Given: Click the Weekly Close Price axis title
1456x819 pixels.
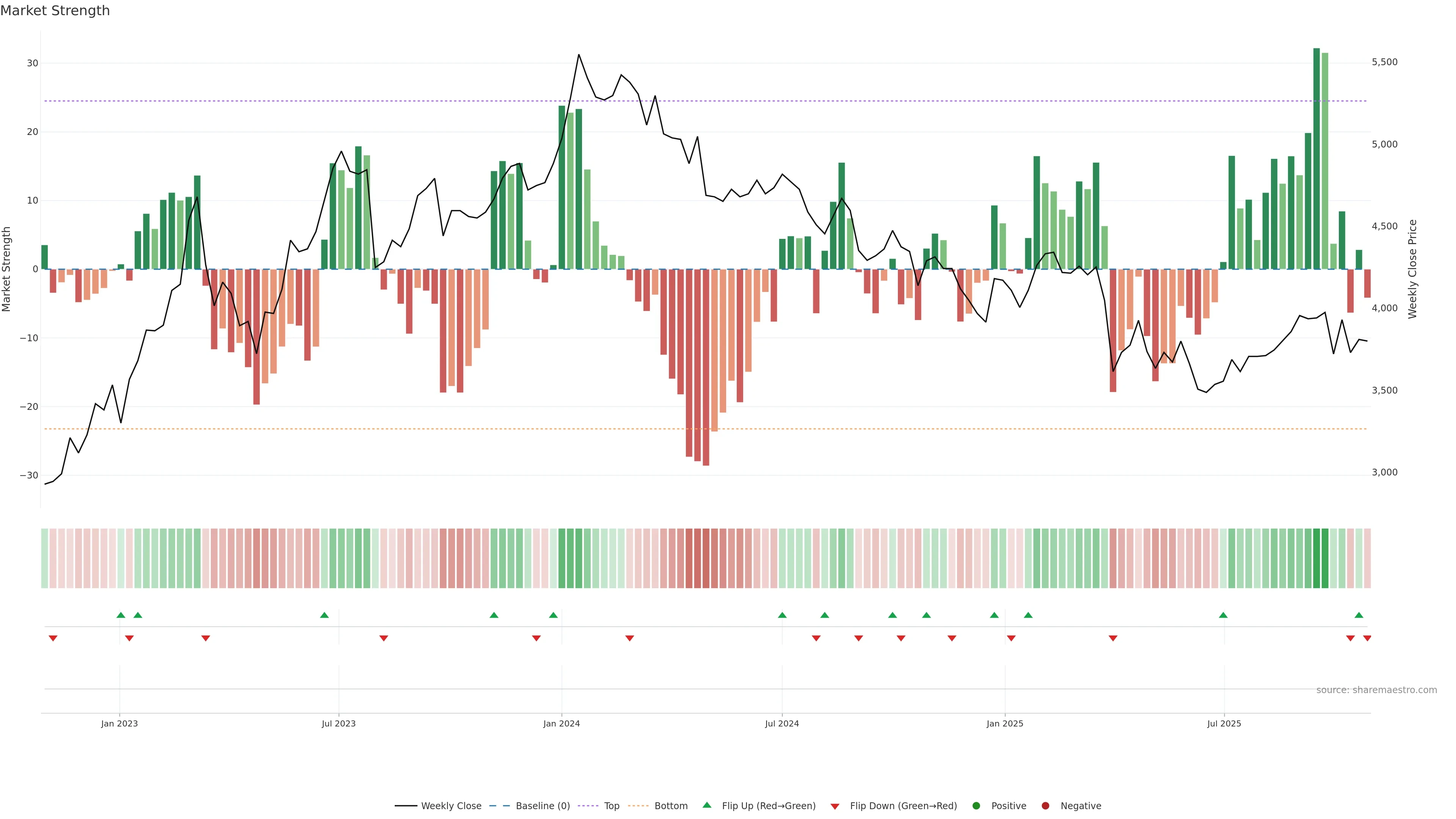Looking at the screenshot, I should [1412, 269].
